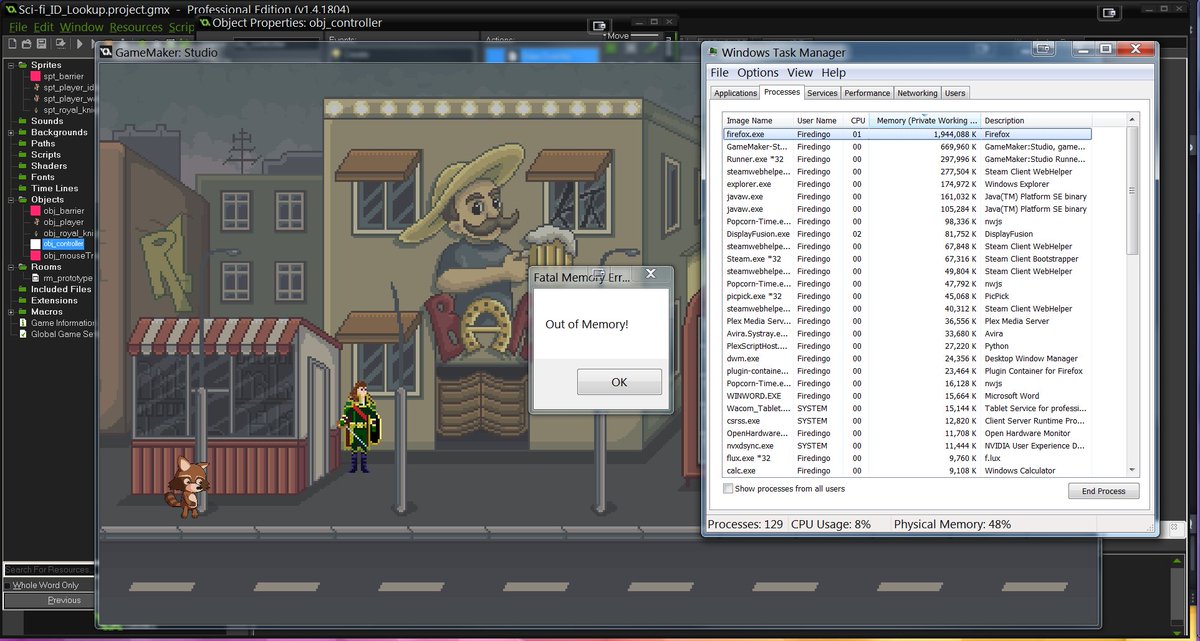Click OK in Out of Memory dialog
The image size is (1200, 641).
[619, 382]
